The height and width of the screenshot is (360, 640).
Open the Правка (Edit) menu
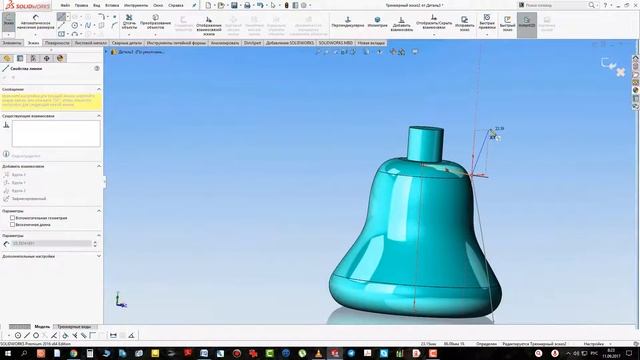pos(81,5)
